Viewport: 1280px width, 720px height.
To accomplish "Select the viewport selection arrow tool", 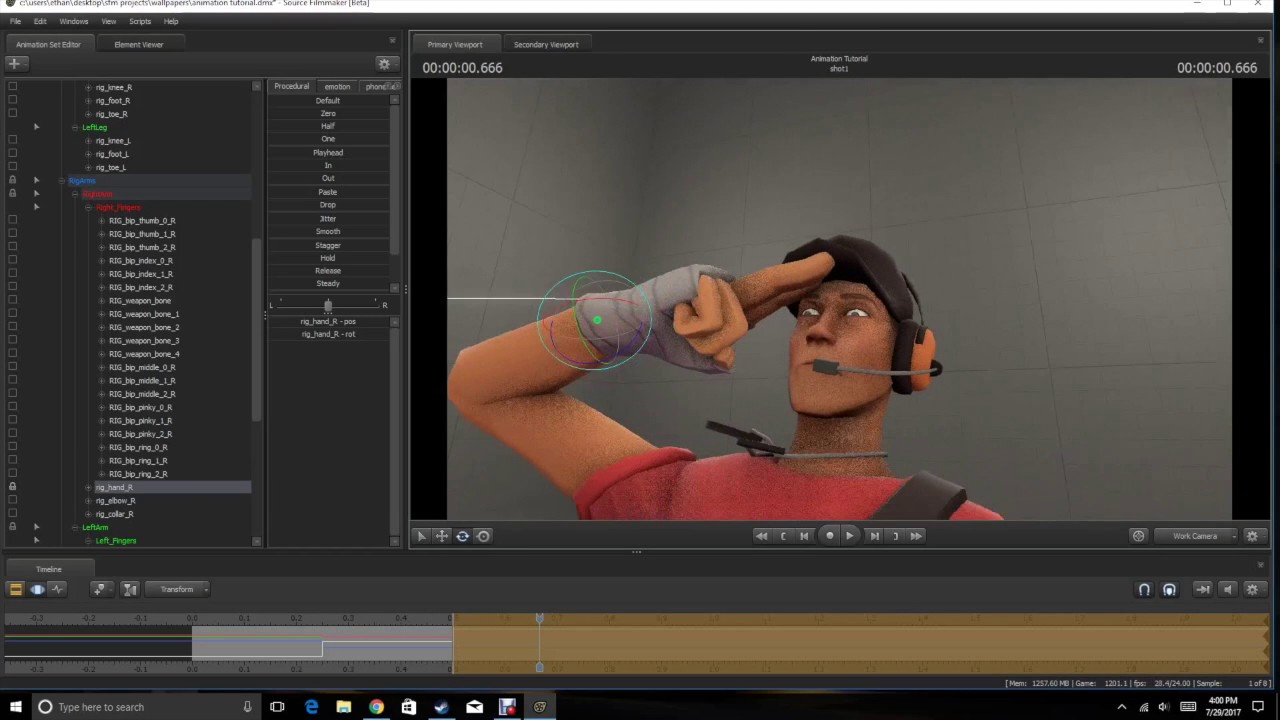I will click(421, 536).
